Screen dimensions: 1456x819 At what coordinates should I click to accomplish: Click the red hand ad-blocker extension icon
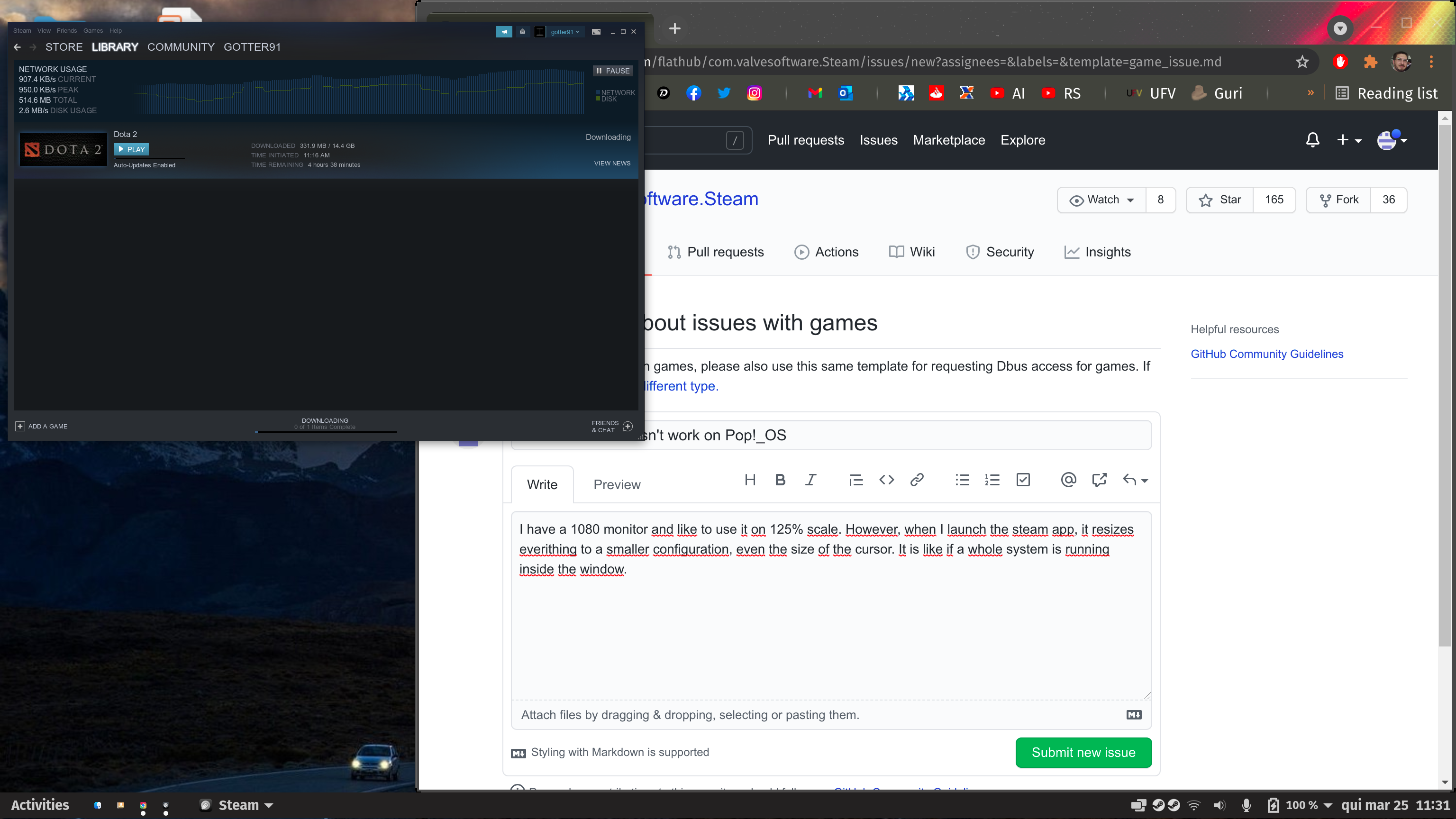coord(1340,62)
